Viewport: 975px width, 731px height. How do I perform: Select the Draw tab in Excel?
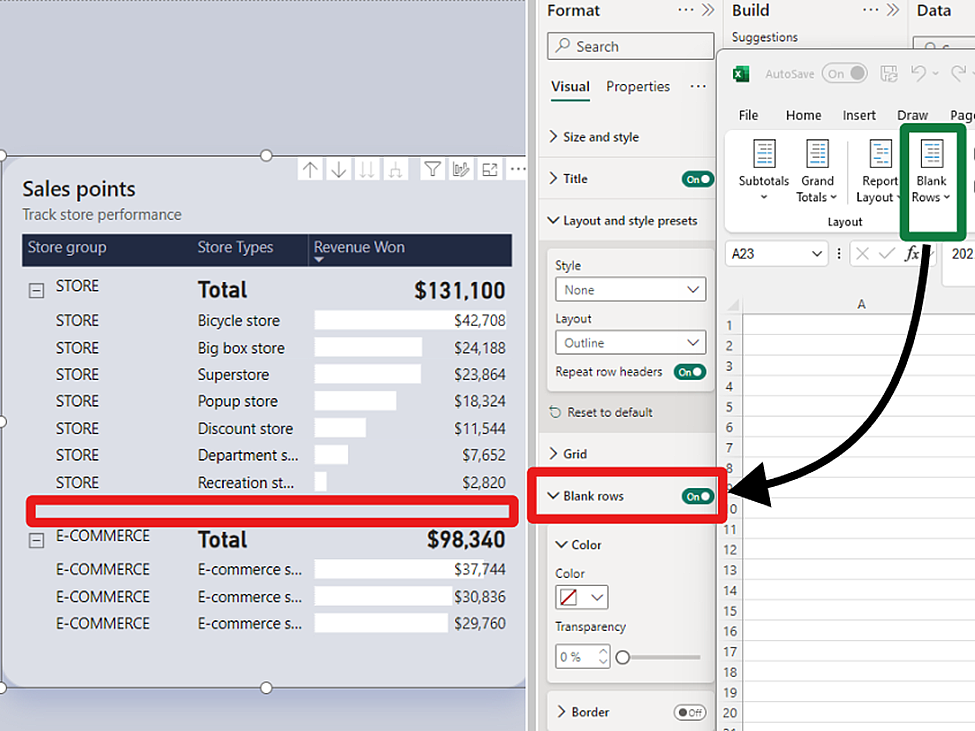click(x=912, y=115)
